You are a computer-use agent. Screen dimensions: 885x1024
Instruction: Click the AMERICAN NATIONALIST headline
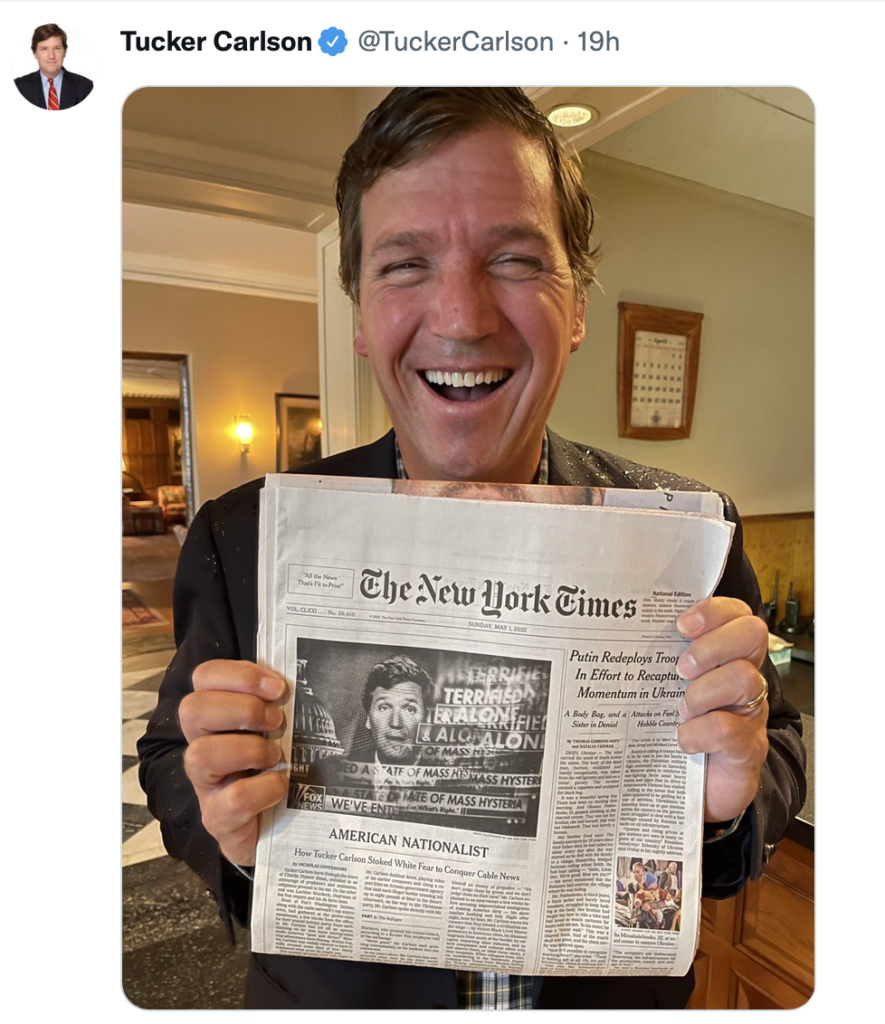(408, 842)
